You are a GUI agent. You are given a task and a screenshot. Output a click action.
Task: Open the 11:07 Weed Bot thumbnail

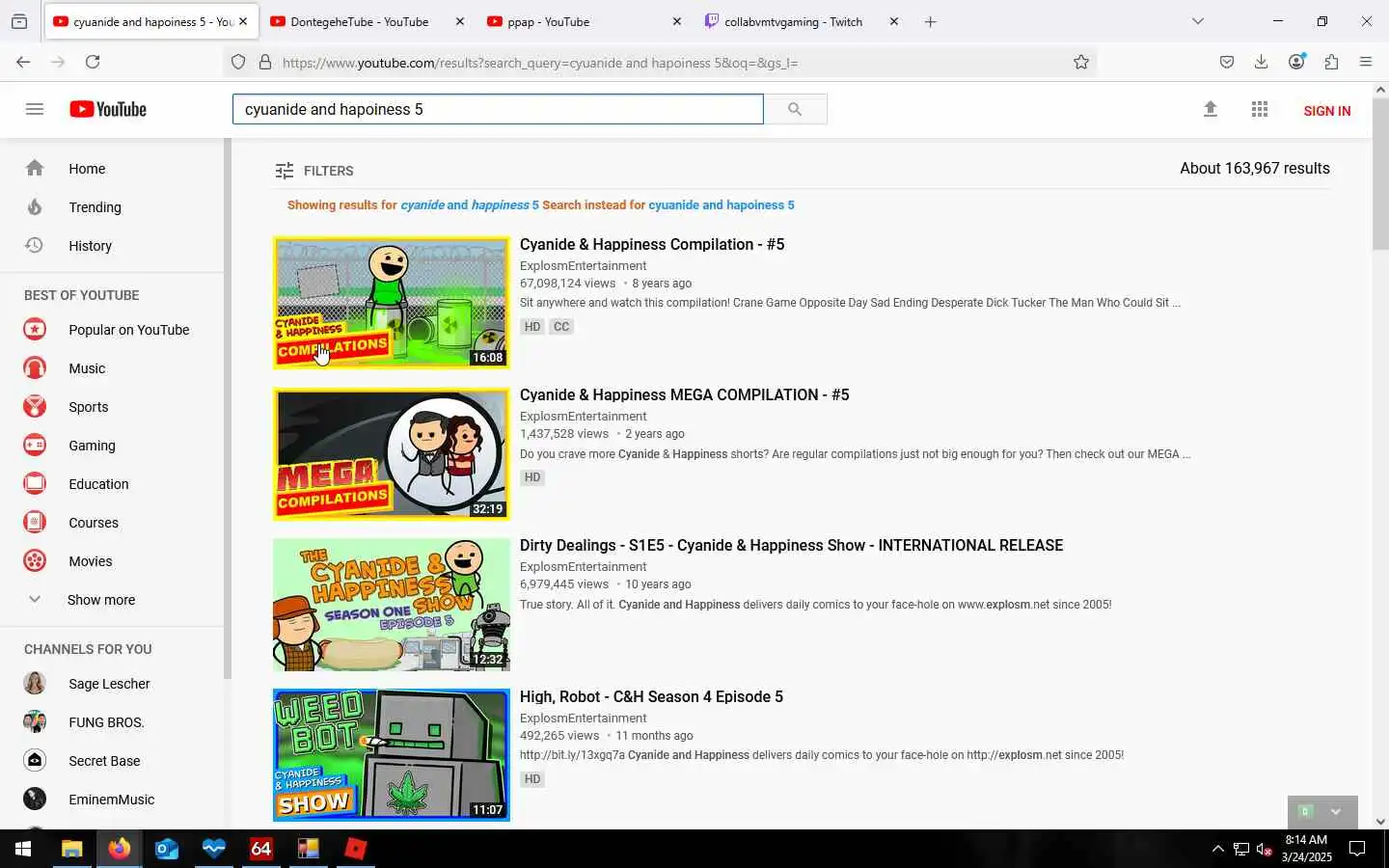click(392, 755)
